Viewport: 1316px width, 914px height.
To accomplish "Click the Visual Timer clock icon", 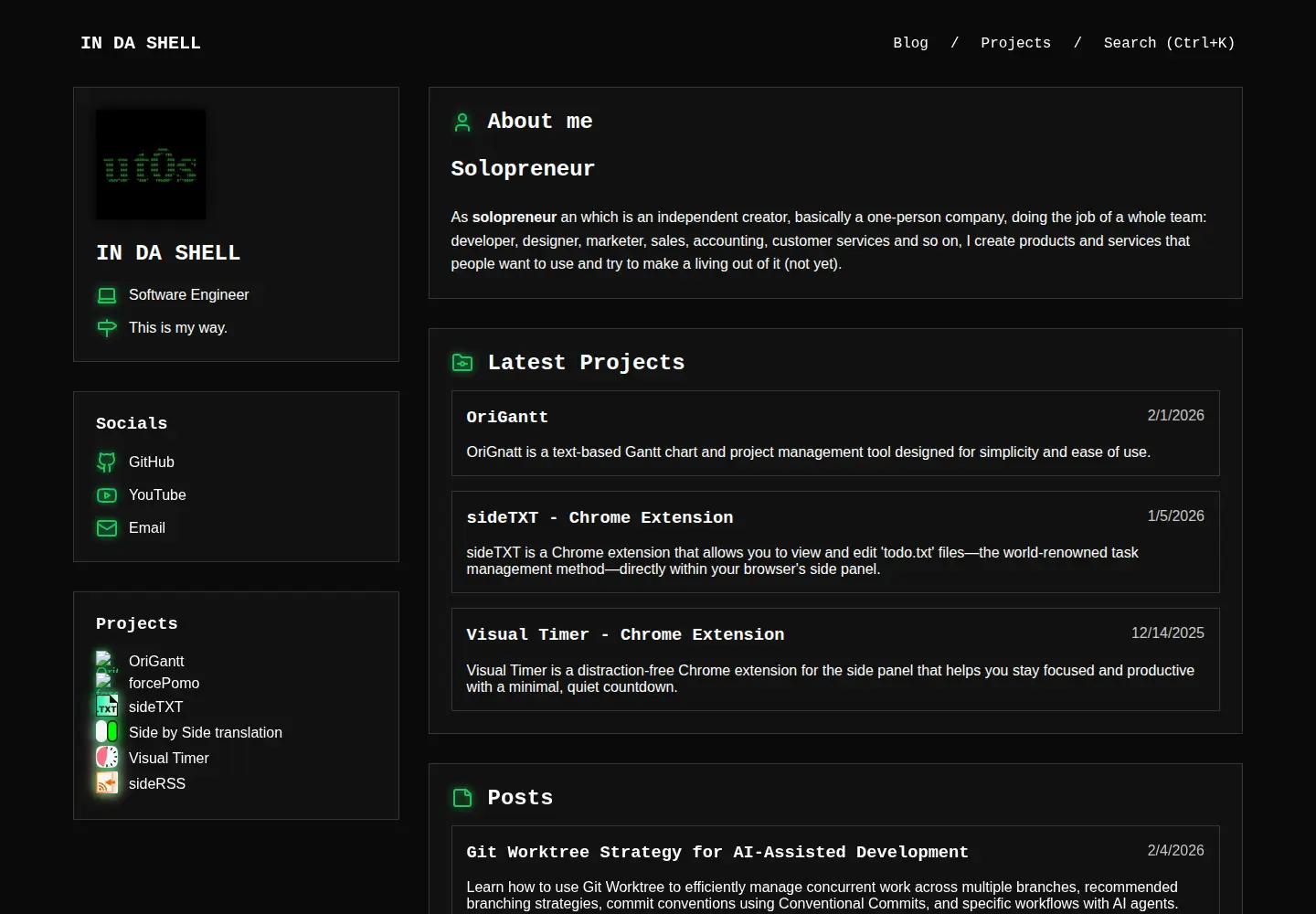I will 107,757.
